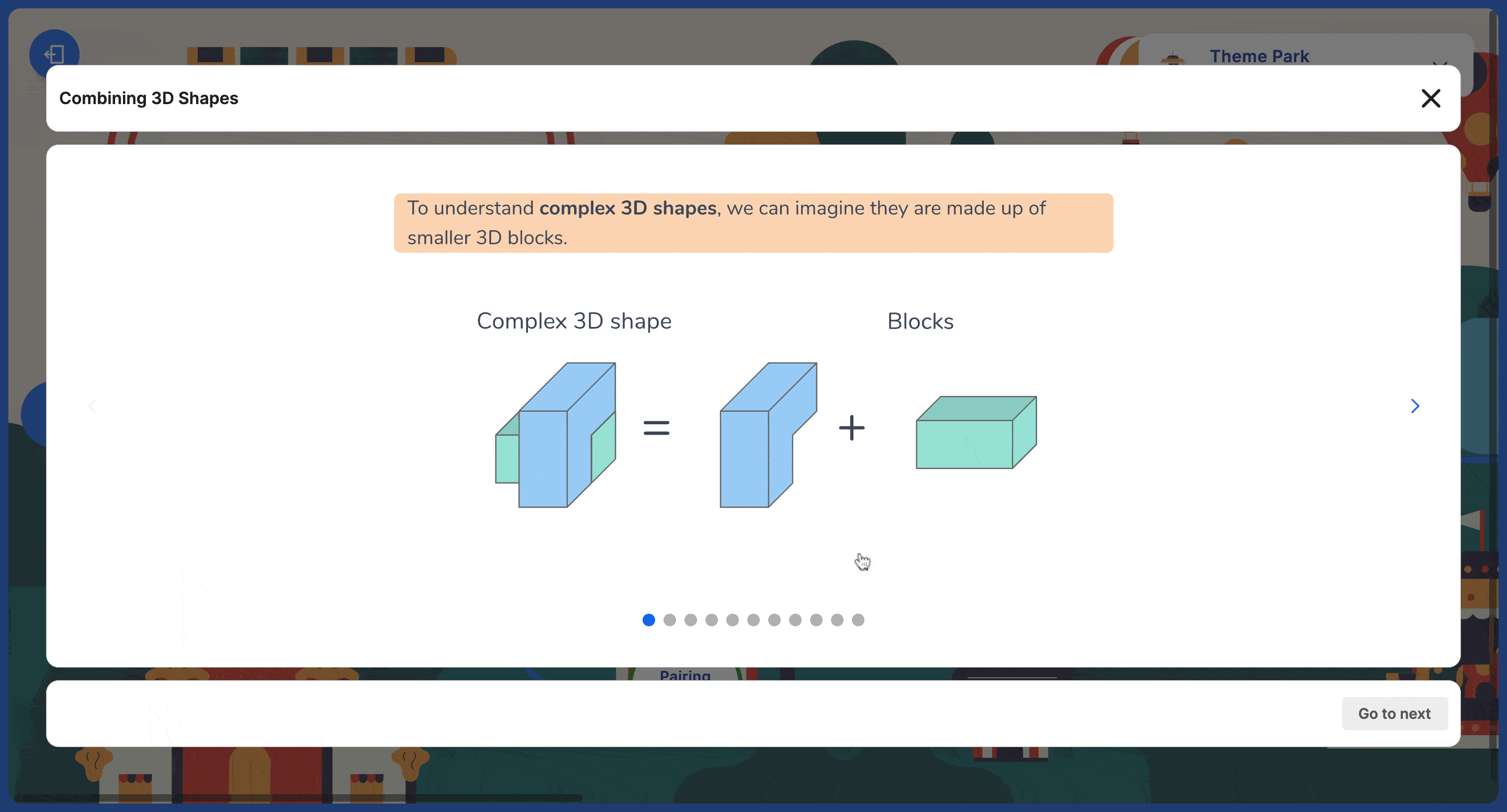Viewport: 1507px width, 812px height.
Task: Open the fifth pagination dot slide
Action: click(x=732, y=620)
